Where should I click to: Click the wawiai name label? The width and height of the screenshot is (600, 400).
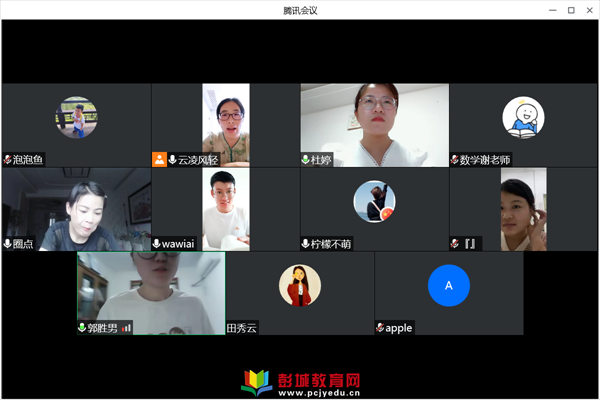[178, 243]
